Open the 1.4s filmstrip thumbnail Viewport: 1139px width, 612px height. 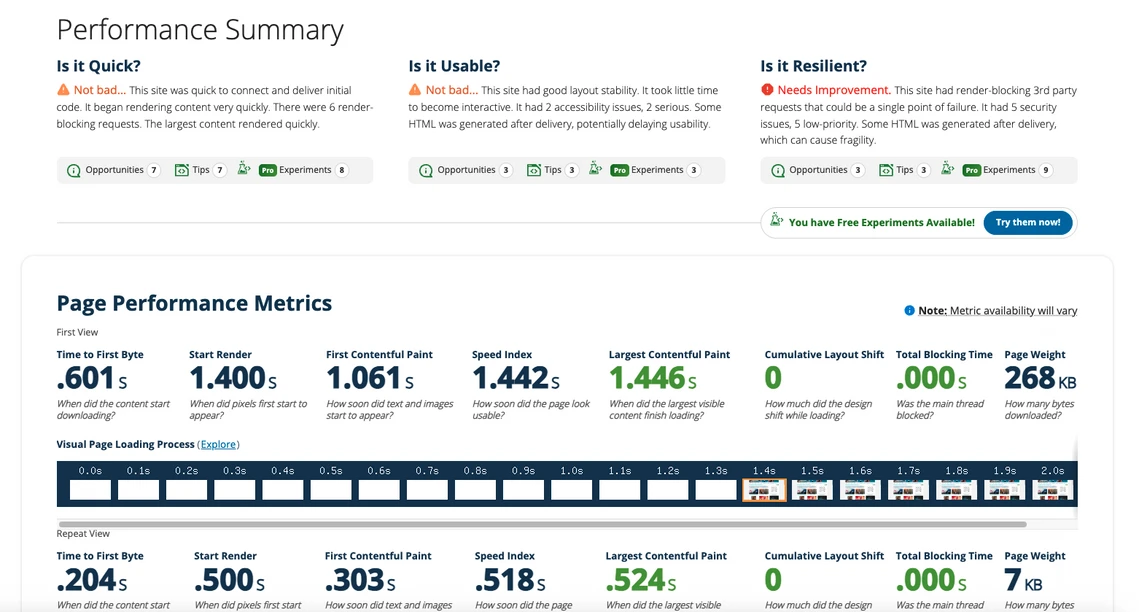click(763, 489)
